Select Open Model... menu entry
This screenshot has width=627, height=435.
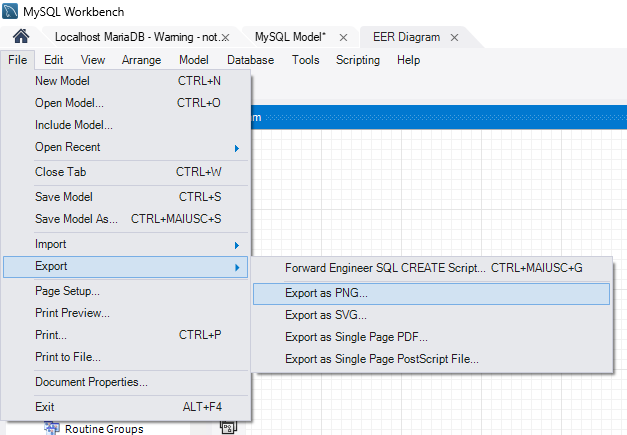pyautogui.click(x=126, y=103)
